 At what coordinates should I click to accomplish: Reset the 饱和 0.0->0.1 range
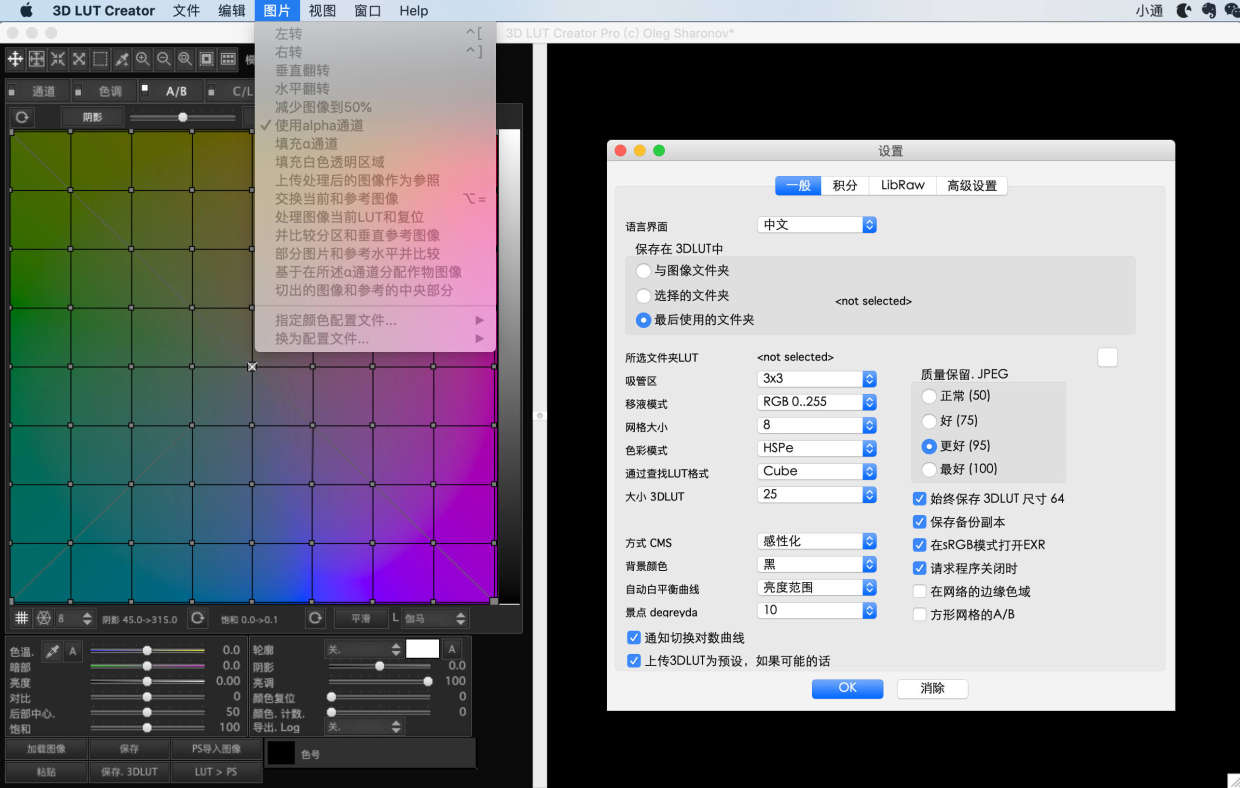click(x=315, y=619)
